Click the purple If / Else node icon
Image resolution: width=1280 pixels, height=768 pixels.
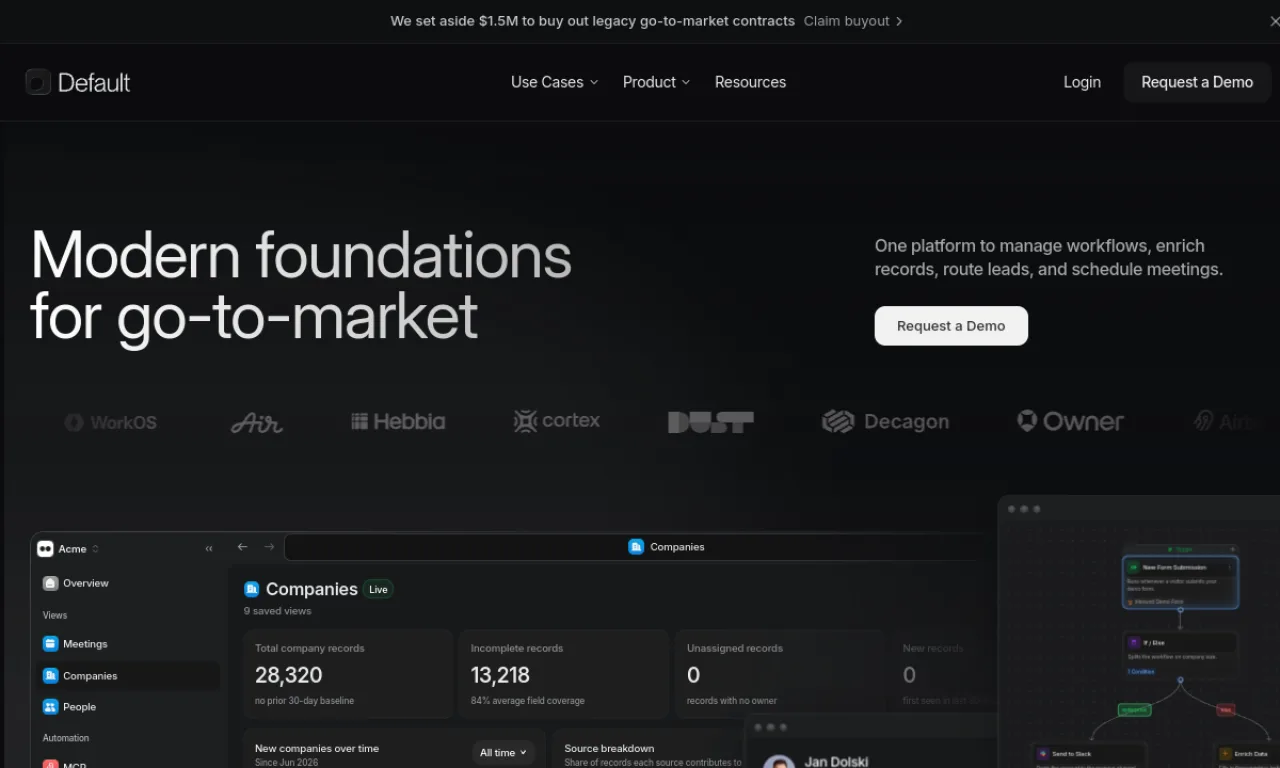point(1134,643)
